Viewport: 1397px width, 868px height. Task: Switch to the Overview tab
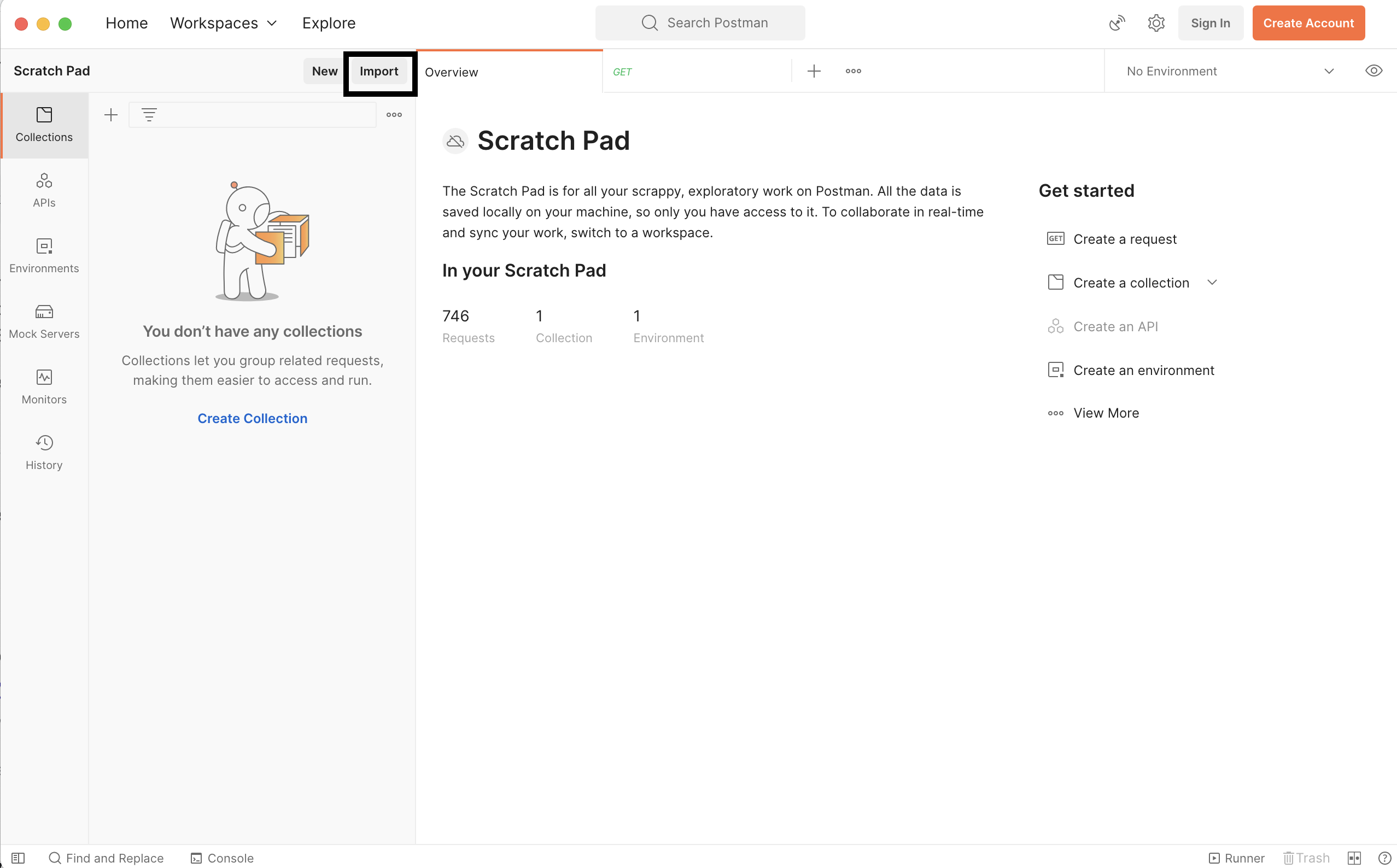[451, 72]
